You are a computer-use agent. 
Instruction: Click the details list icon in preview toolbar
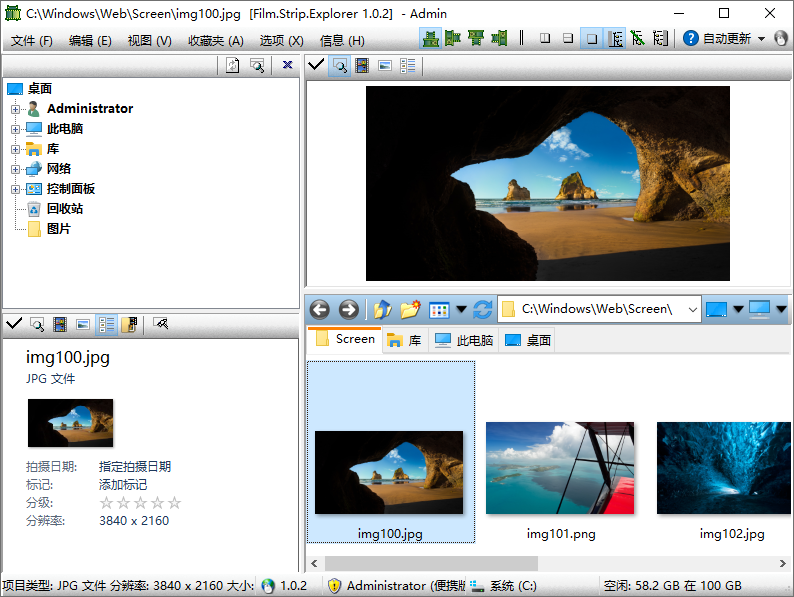408,65
